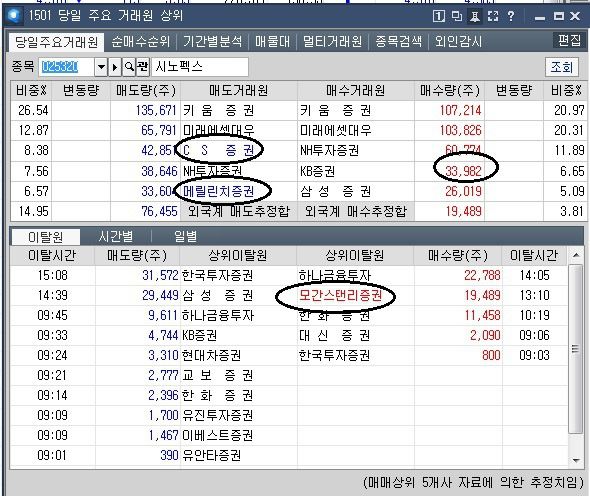Click the ratio 26.54 cell
Screen dimensions: 590x496
pyautogui.click(x=31, y=110)
